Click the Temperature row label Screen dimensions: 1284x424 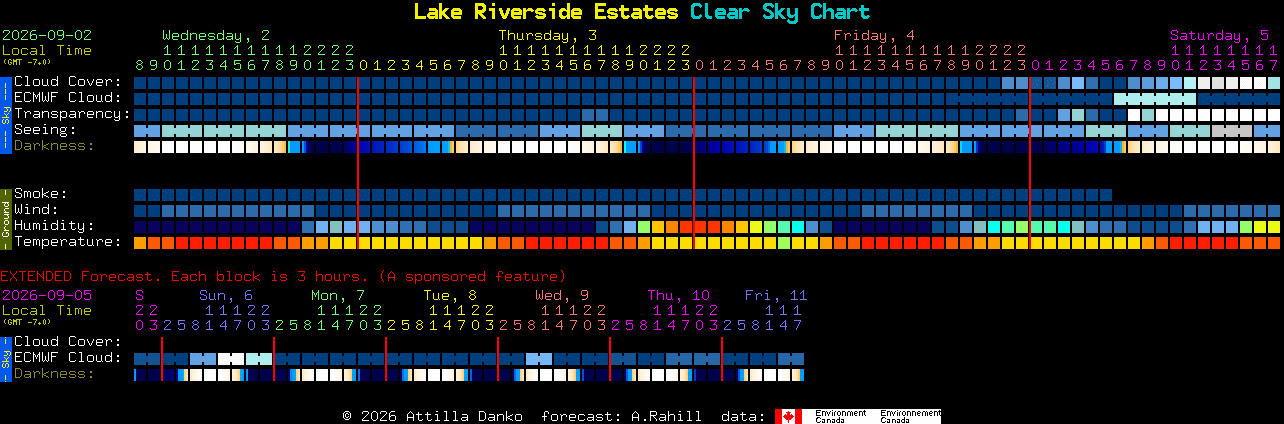click(67, 242)
